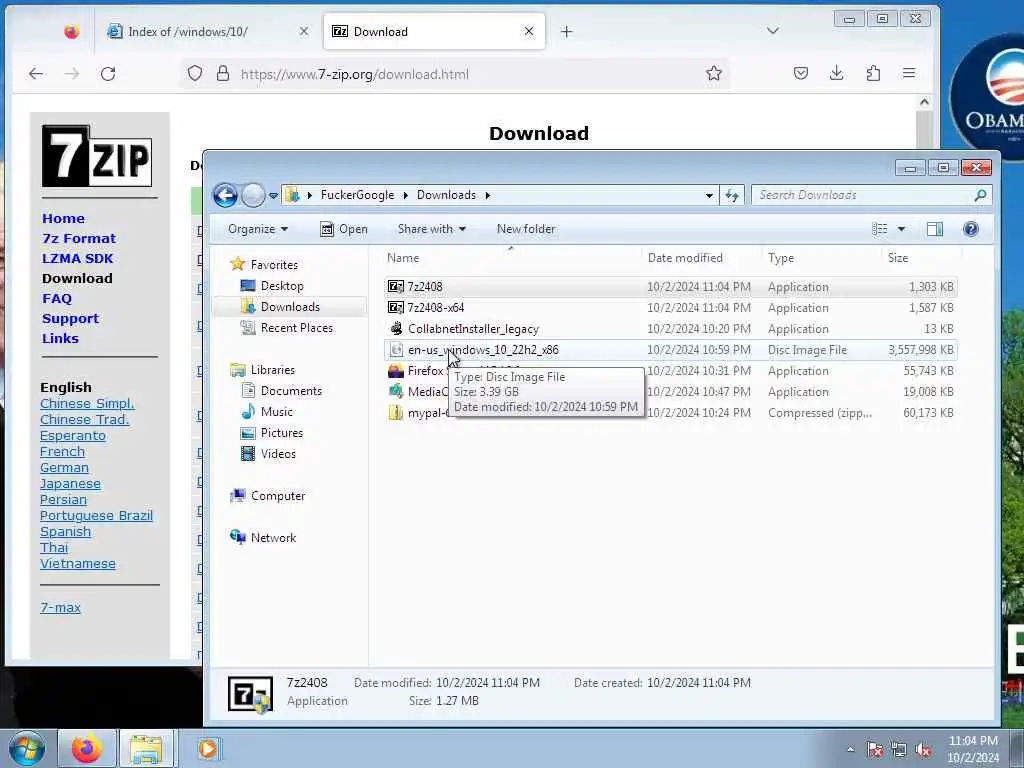Sort by Size column header
1024x768 pixels.
pyautogui.click(x=921, y=258)
